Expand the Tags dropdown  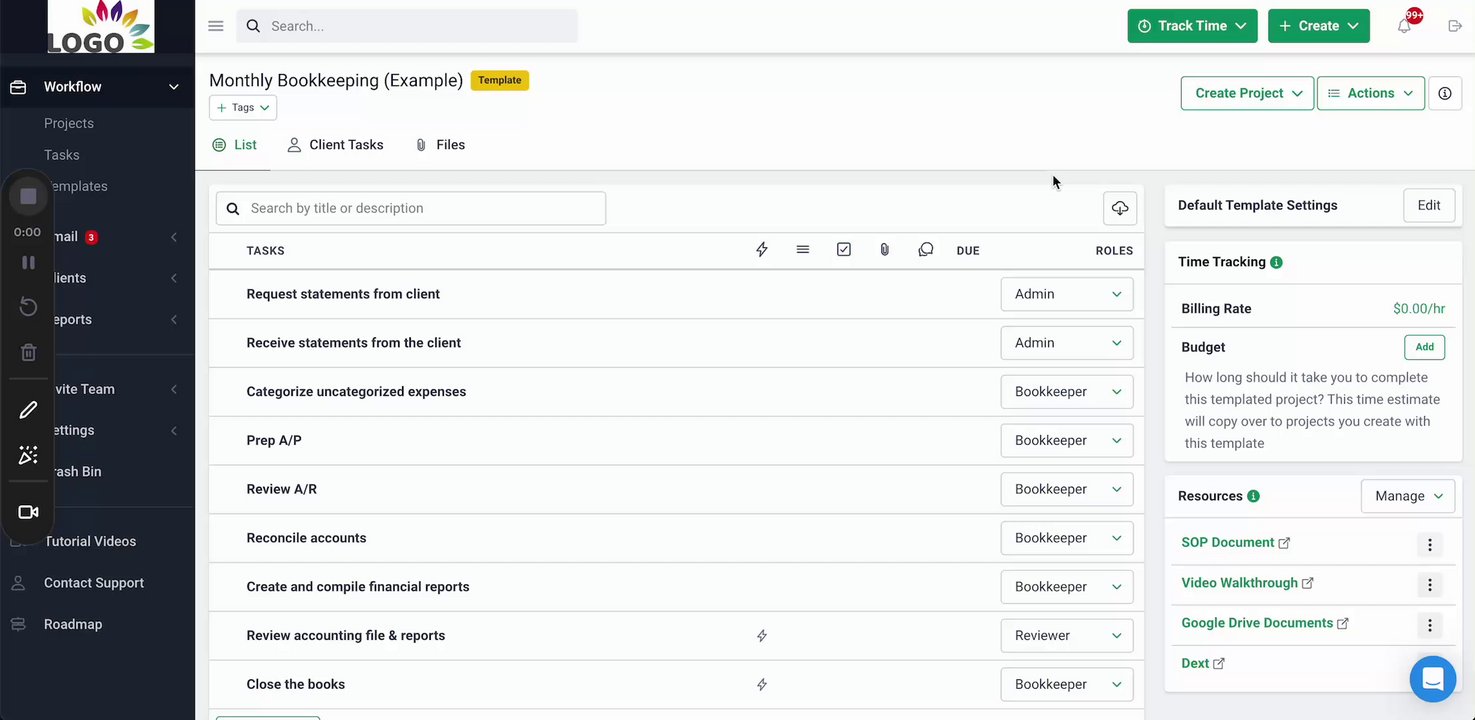point(243,107)
